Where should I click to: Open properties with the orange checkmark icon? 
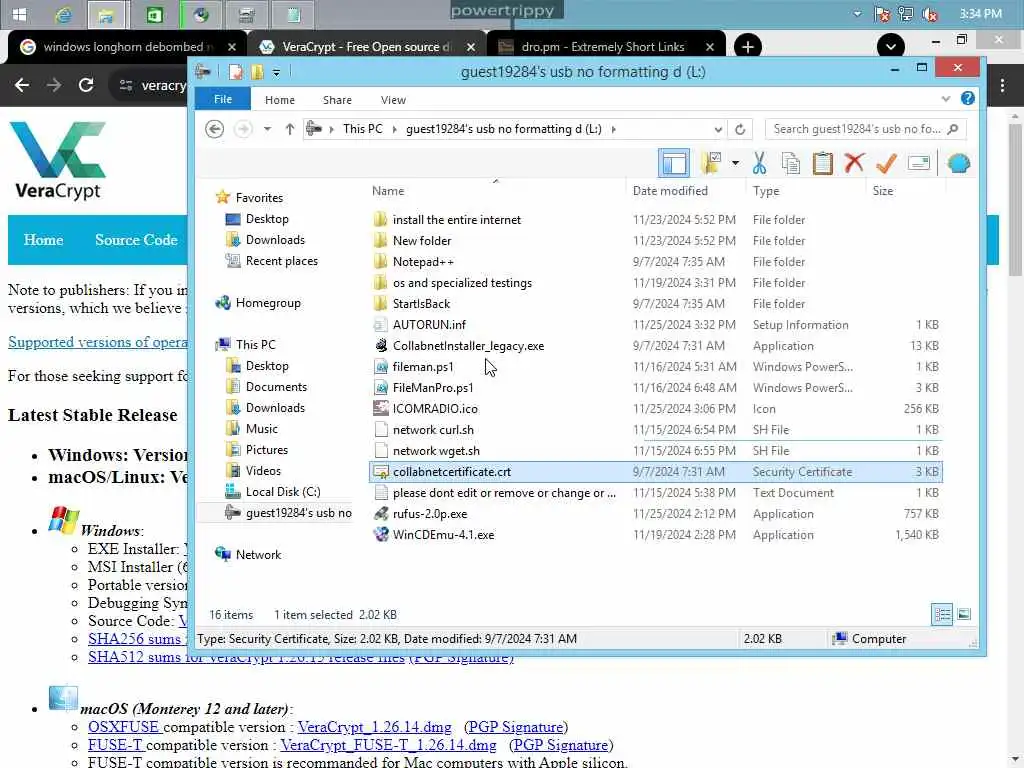886,163
